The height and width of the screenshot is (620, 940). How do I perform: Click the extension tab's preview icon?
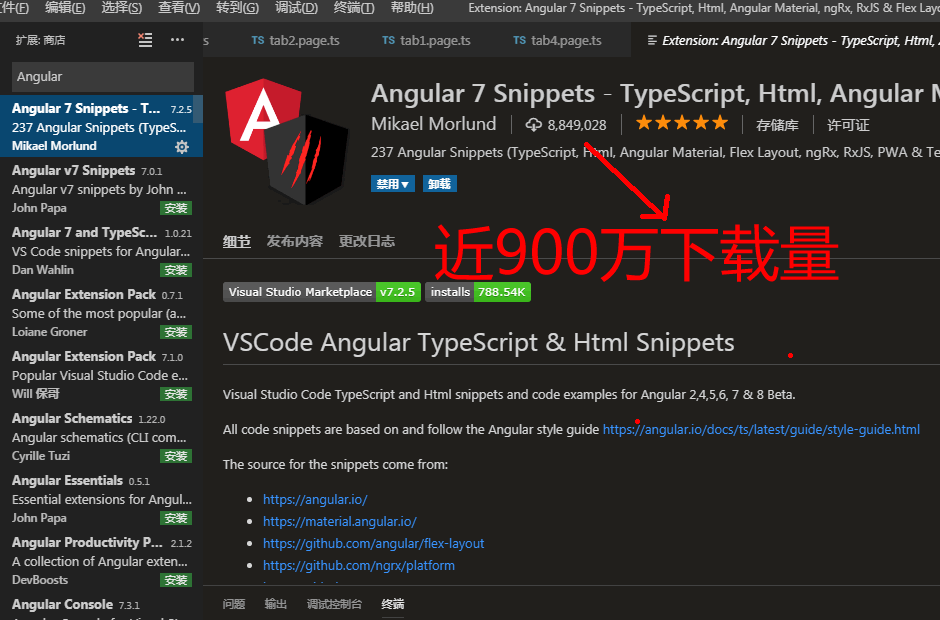pos(652,40)
